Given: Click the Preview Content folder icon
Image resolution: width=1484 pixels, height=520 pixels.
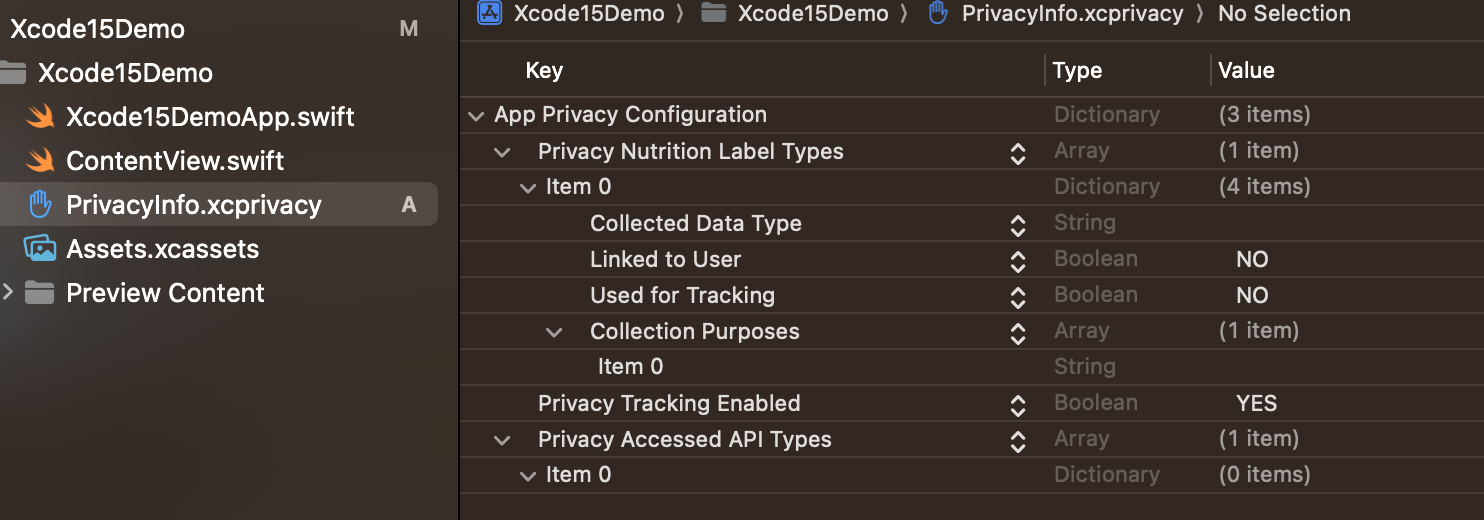Looking at the screenshot, I should pos(39,293).
